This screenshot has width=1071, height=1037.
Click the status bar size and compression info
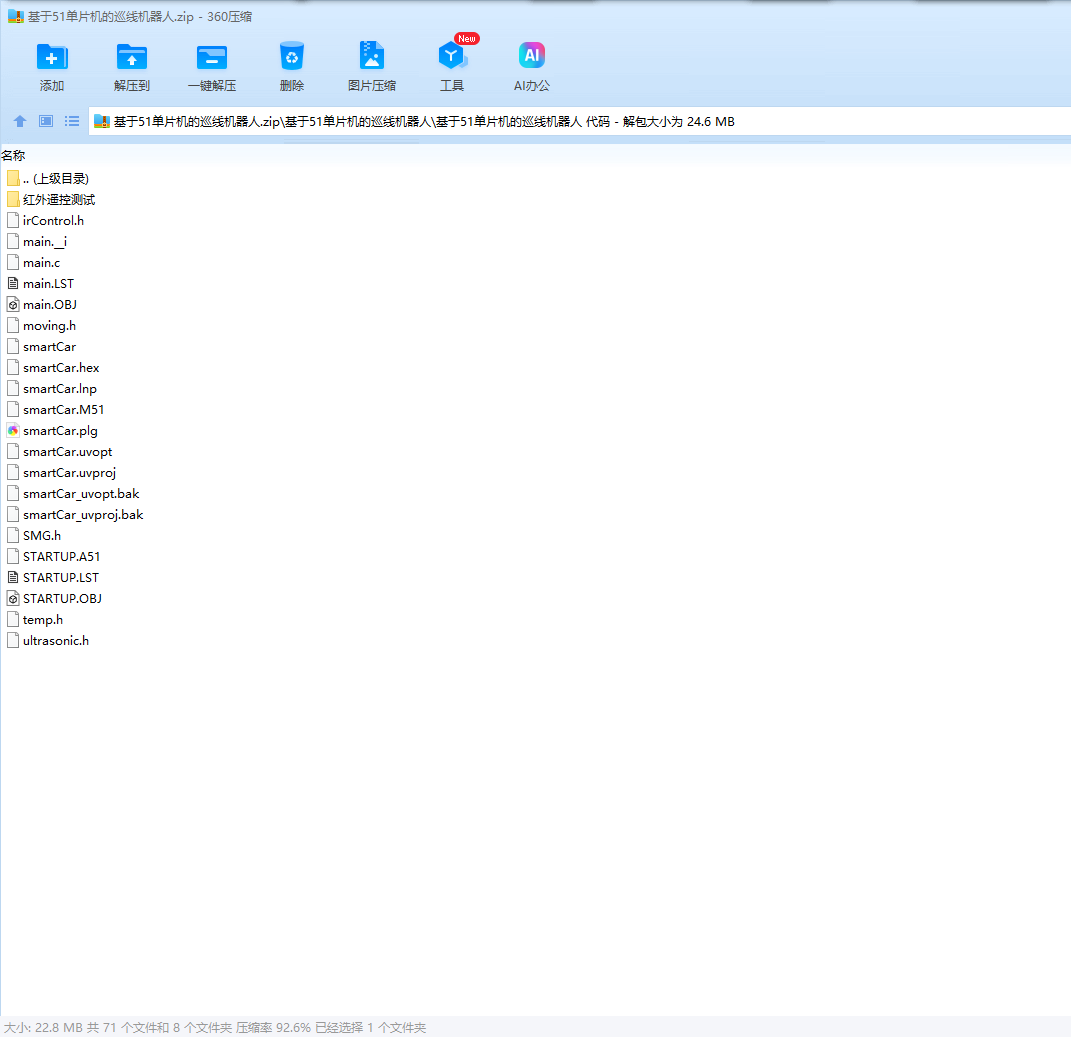(x=215, y=1027)
